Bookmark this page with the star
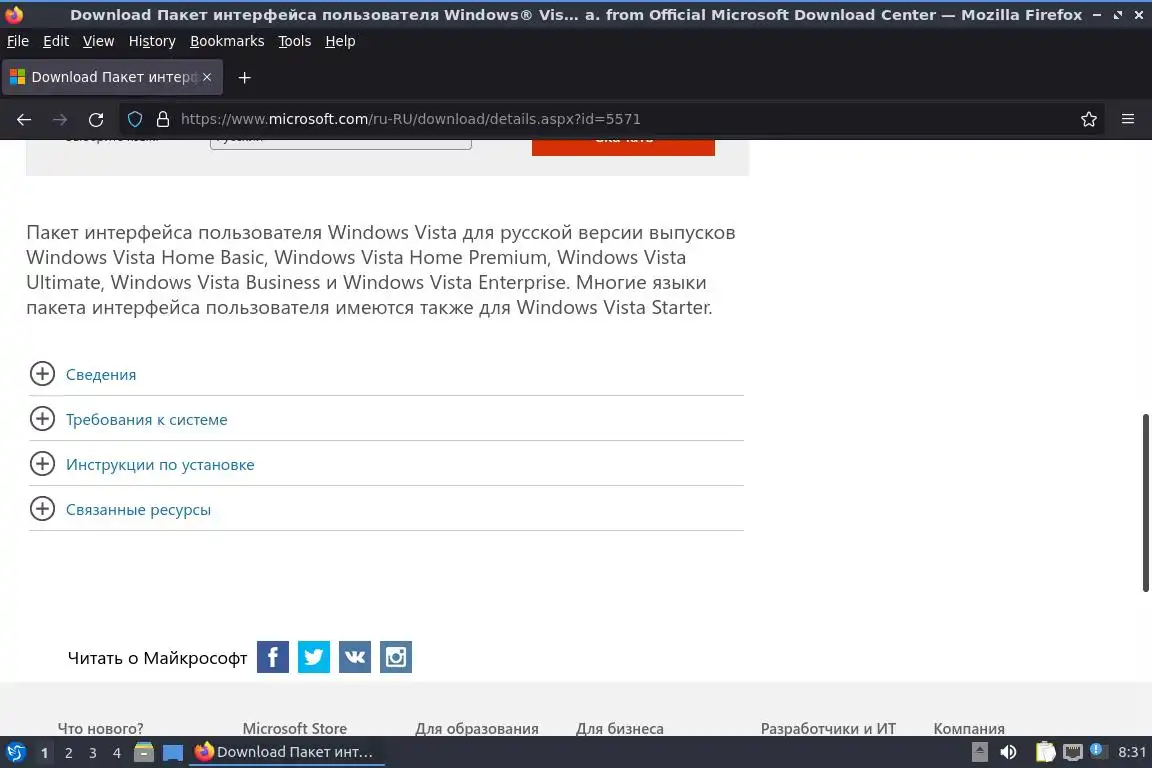1152x768 pixels. coord(1089,119)
